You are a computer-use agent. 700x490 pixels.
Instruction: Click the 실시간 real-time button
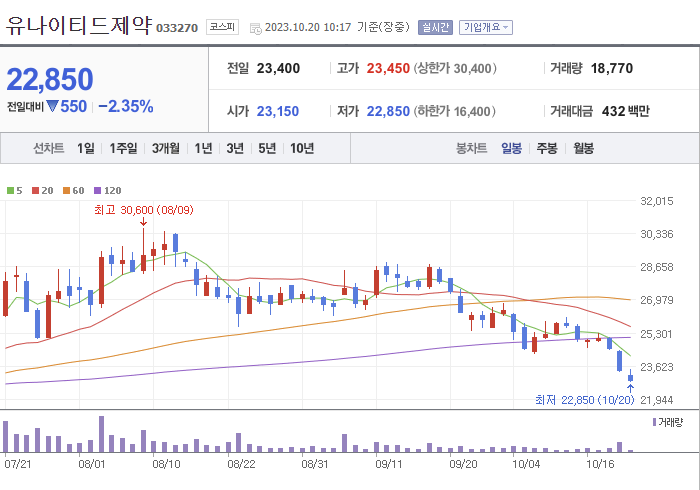[435, 28]
